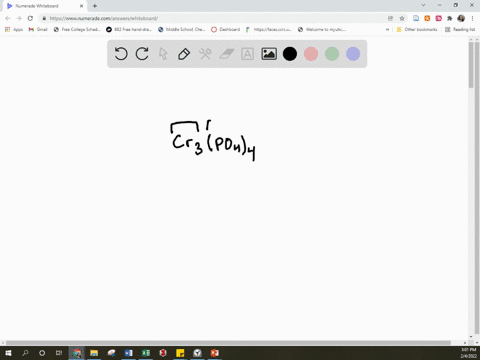Select the eraser tool
480x360 pixels.
[227, 54]
